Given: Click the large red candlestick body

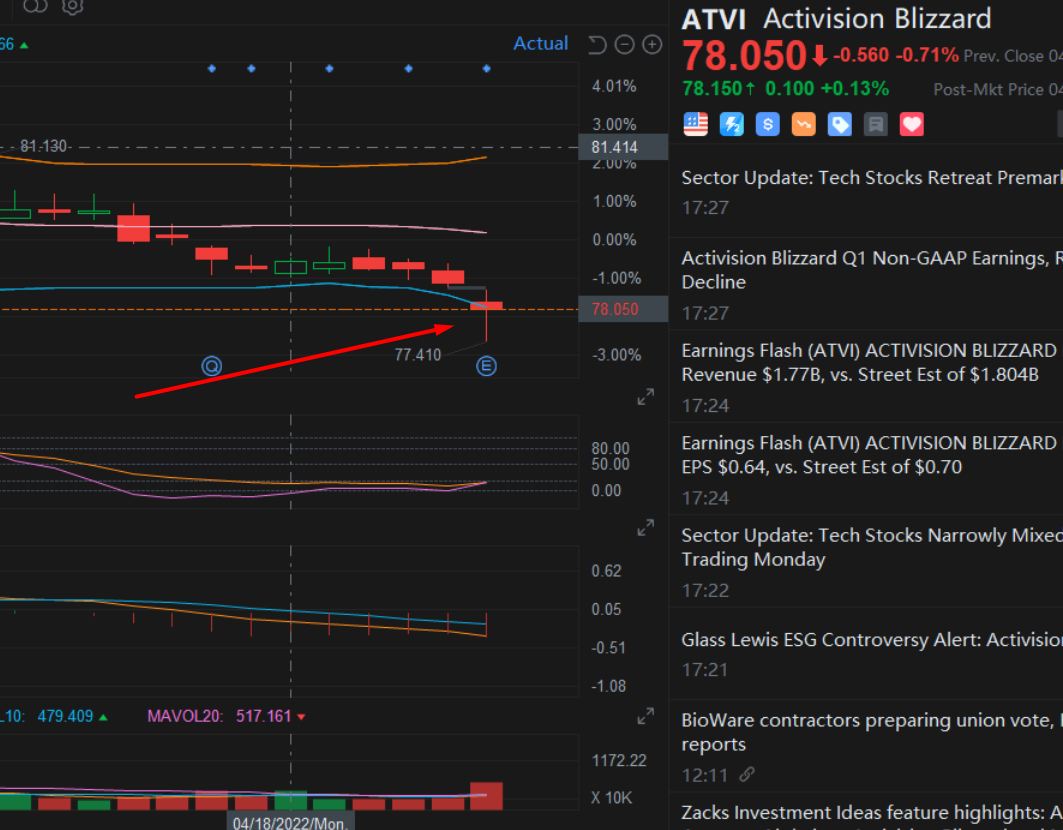Looking at the screenshot, I should point(134,228).
